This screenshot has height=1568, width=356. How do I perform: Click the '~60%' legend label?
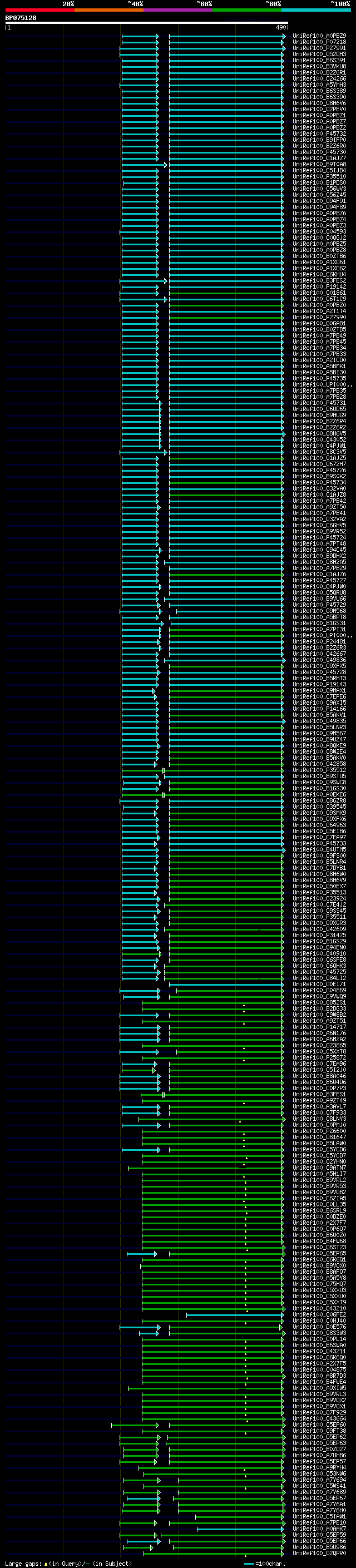click(205, 4)
